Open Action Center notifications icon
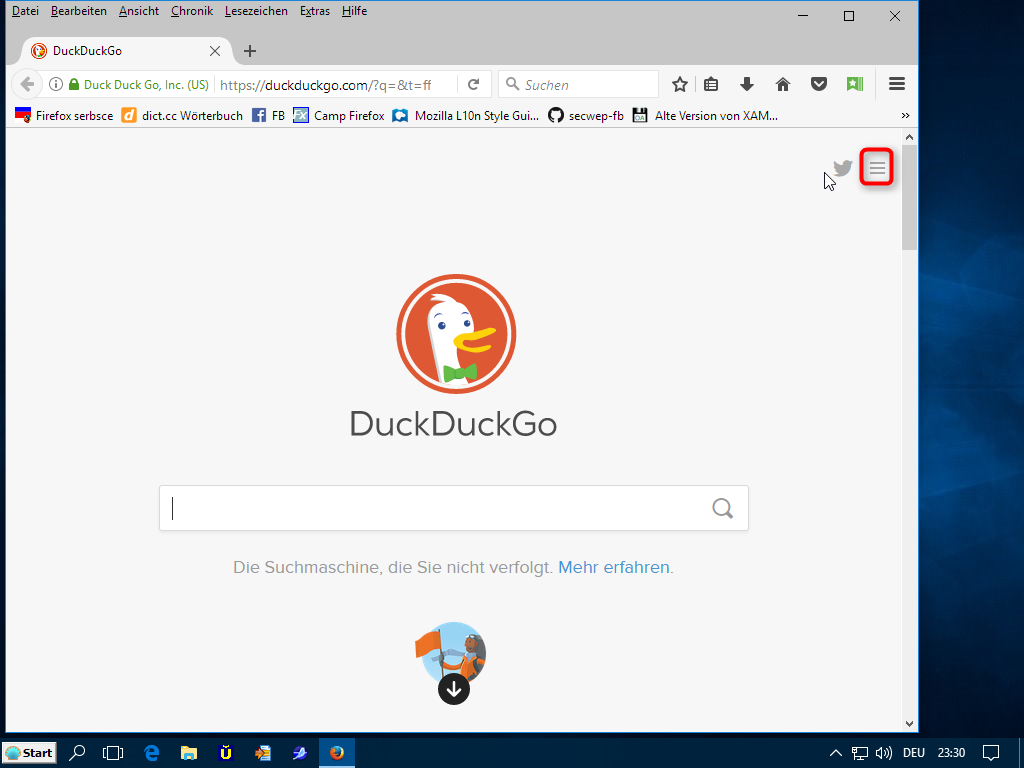Image resolution: width=1024 pixels, height=768 pixels. (x=991, y=753)
